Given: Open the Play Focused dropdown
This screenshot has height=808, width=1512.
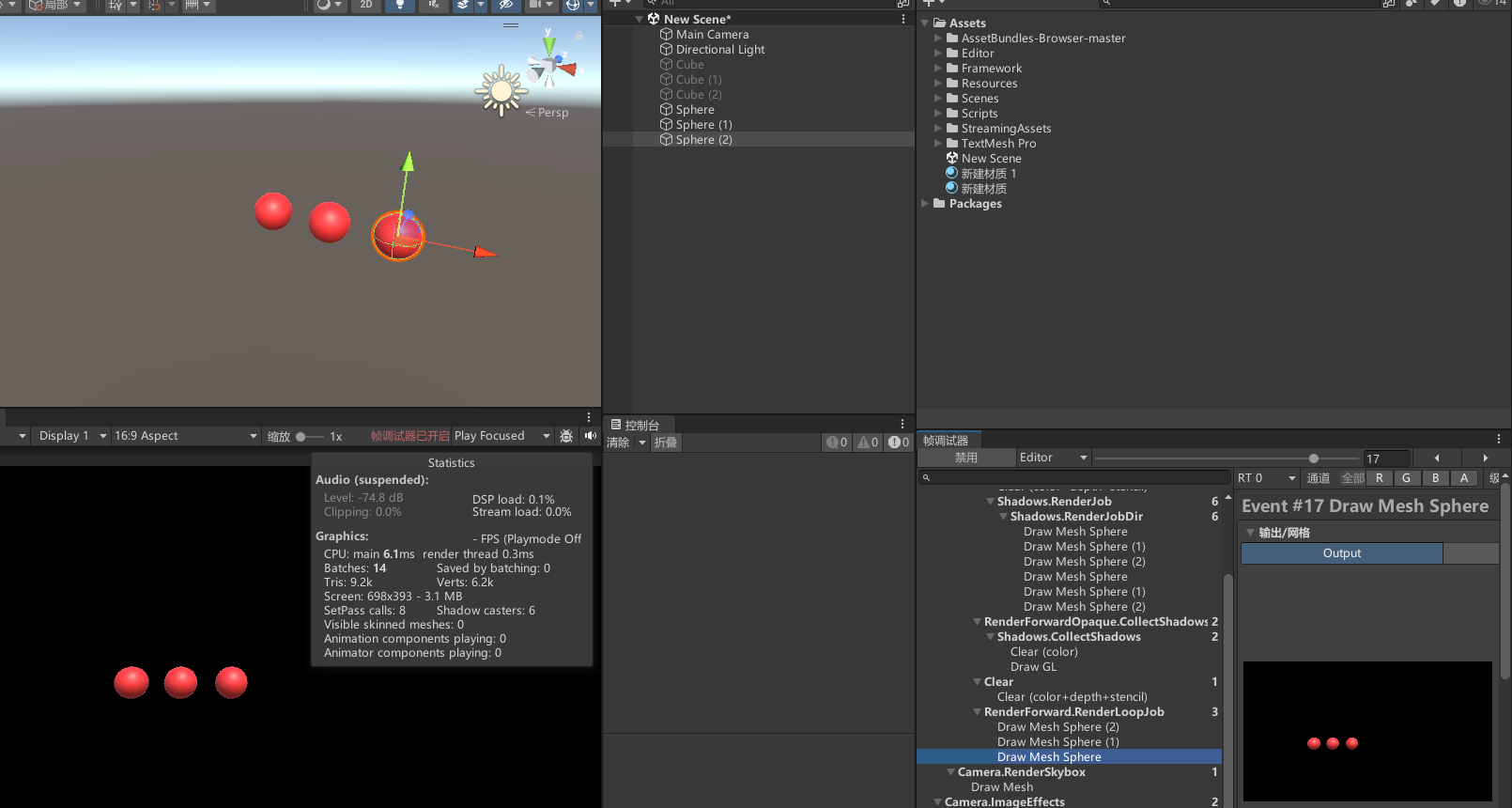Looking at the screenshot, I should pos(501,436).
